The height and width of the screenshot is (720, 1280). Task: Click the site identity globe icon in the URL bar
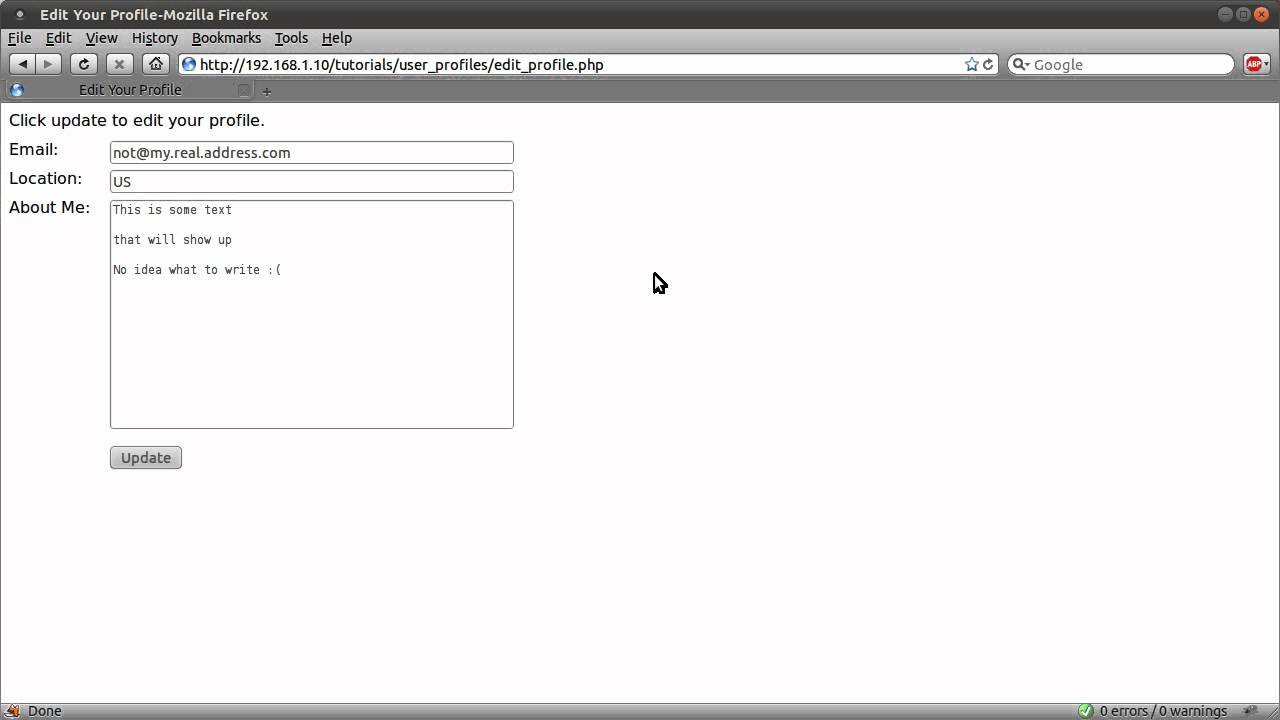[188, 64]
